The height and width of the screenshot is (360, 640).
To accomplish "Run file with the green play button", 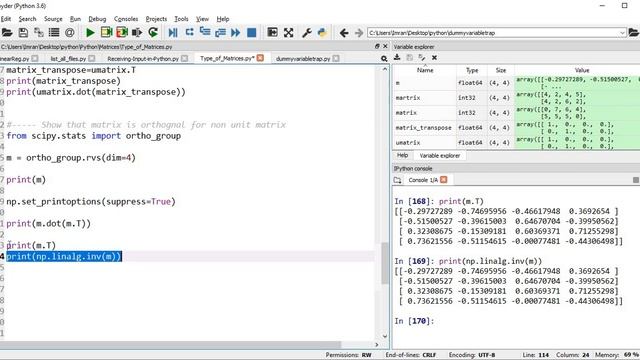I will pyautogui.click(x=90, y=32).
